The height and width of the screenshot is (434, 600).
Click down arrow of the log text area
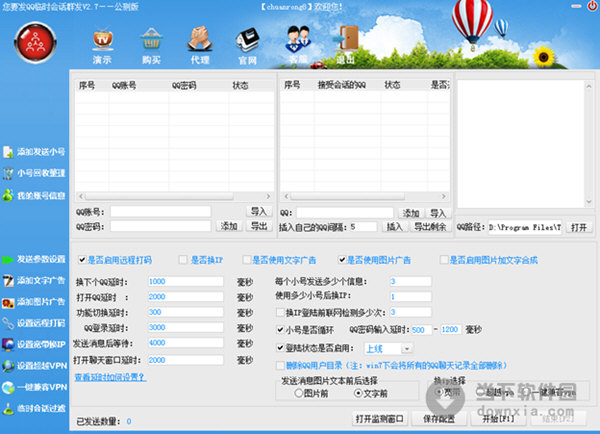589,202
